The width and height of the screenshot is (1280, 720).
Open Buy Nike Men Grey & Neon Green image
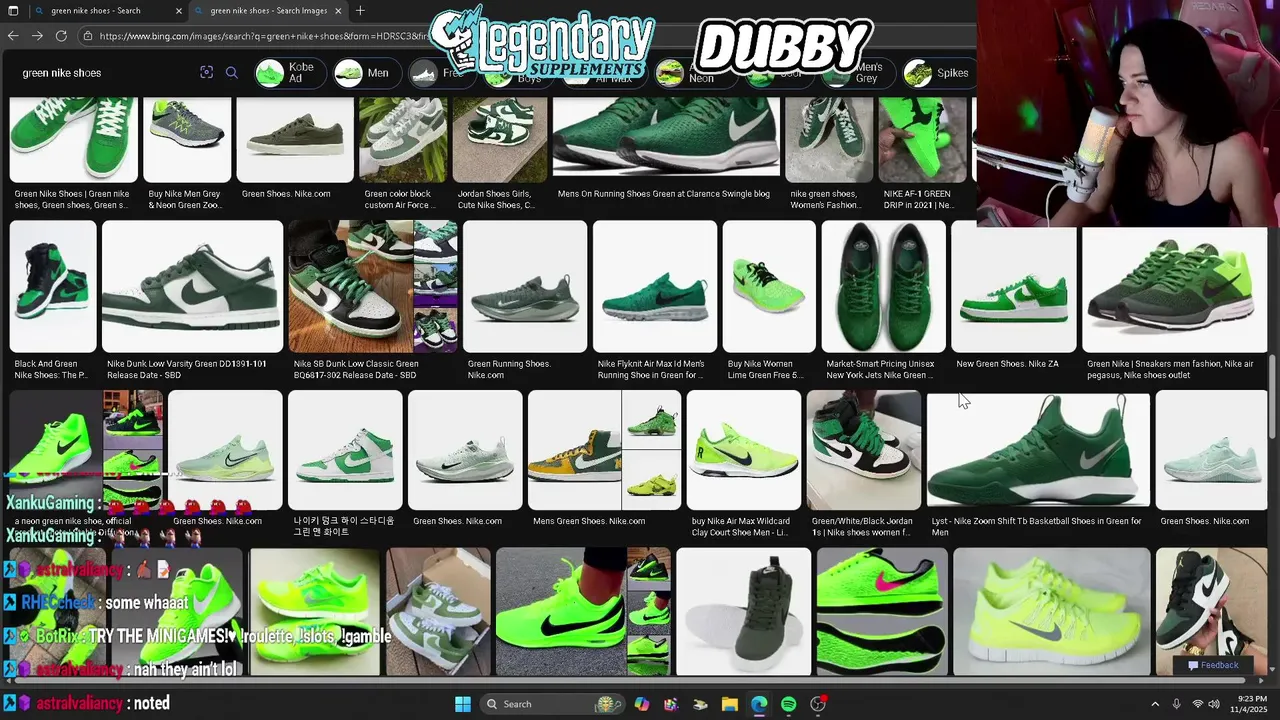[x=187, y=139]
